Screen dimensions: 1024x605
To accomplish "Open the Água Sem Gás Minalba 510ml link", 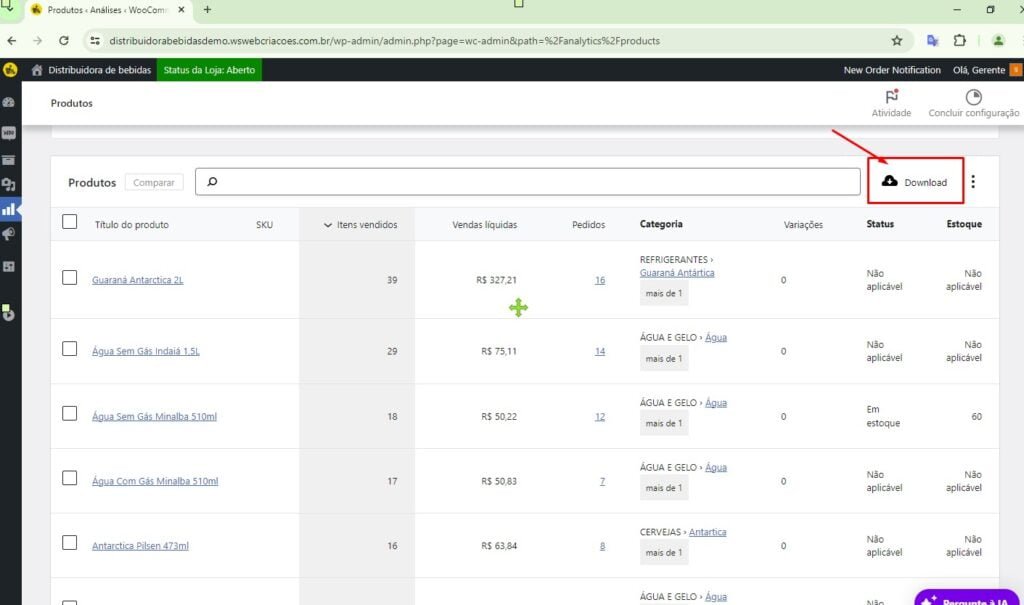I will 154,416.
